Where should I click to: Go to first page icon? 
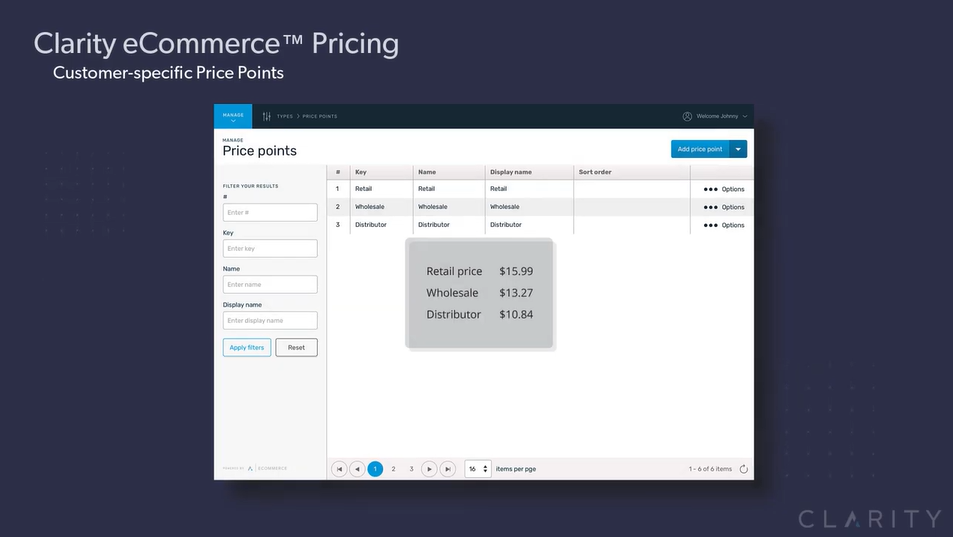339,469
